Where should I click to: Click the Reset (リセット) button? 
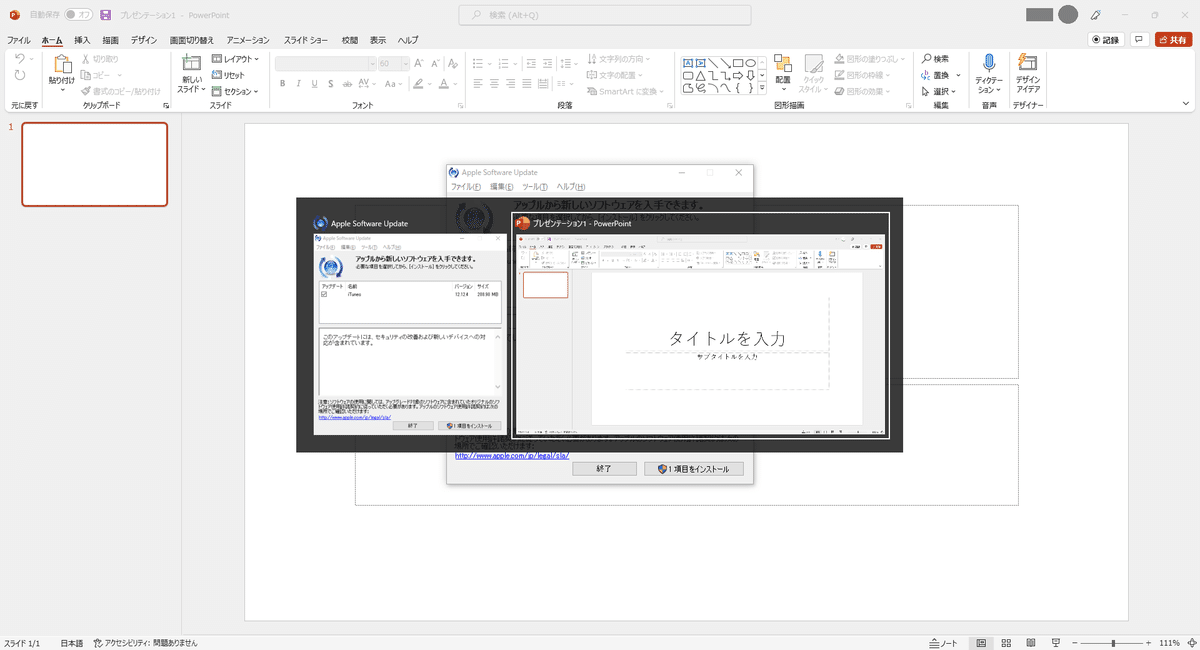click(x=229, y=75)
